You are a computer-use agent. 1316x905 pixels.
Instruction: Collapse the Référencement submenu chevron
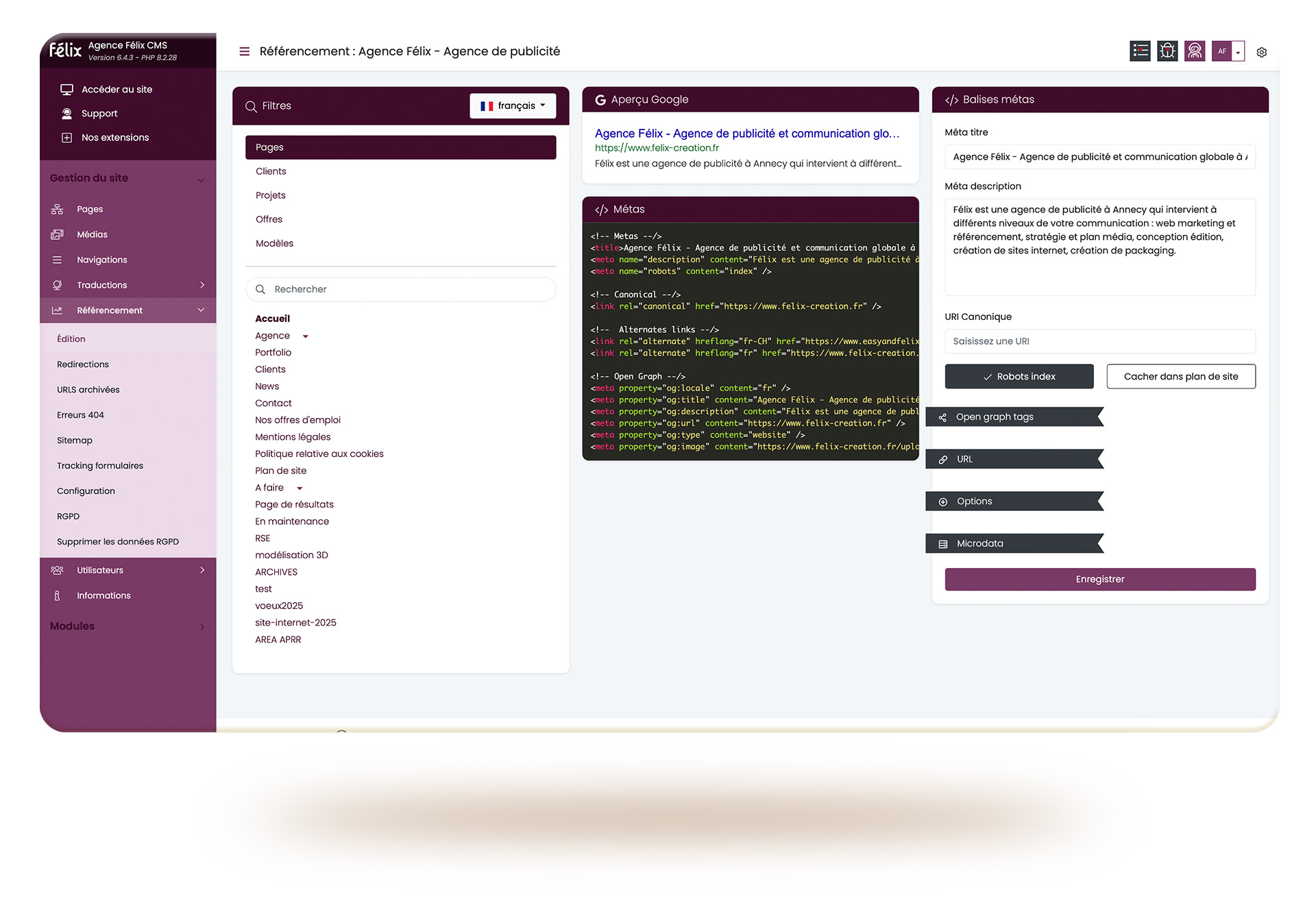click(x=201, y=310)
